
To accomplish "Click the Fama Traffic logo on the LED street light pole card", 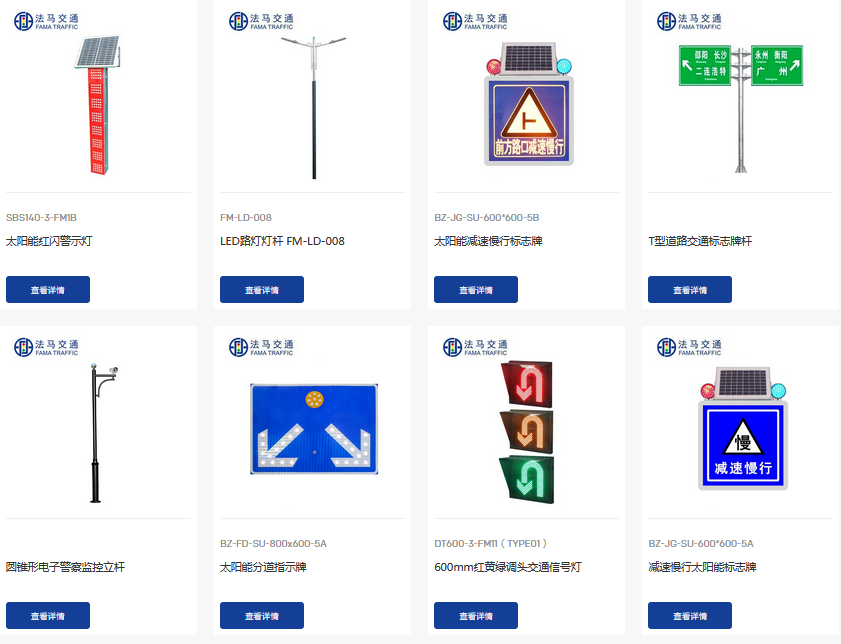I will click(x=261, y=21).
